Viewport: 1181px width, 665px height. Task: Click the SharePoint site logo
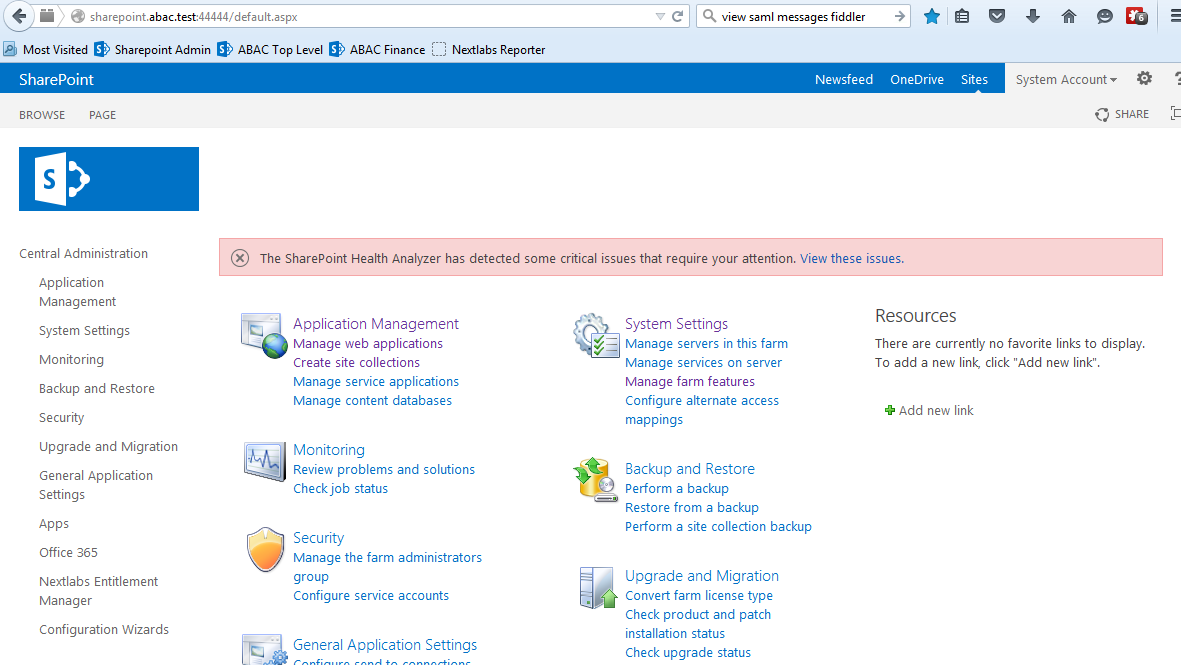coord(108,178)
